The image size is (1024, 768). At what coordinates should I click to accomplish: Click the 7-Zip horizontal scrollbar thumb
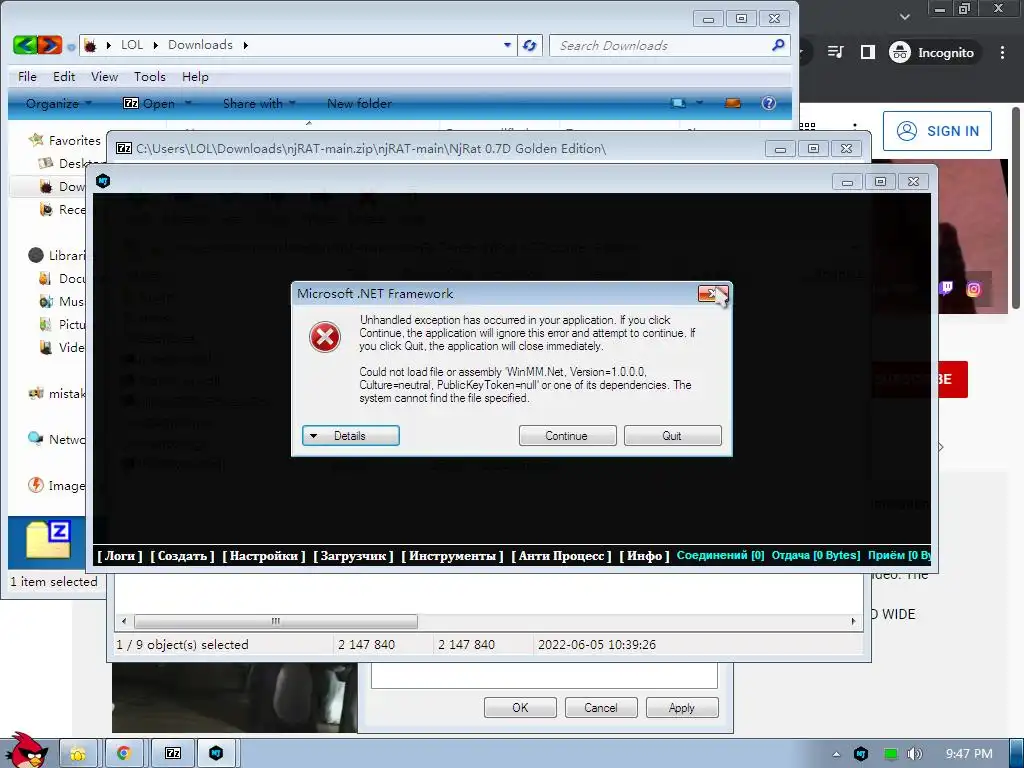(276, 621)
